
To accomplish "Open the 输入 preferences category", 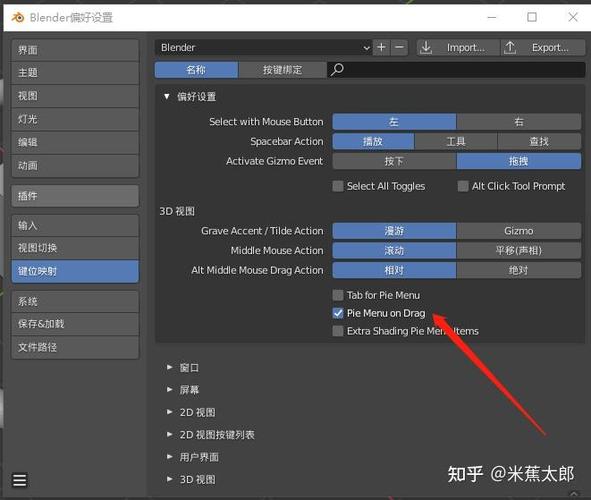I will (x=75, y=226).
